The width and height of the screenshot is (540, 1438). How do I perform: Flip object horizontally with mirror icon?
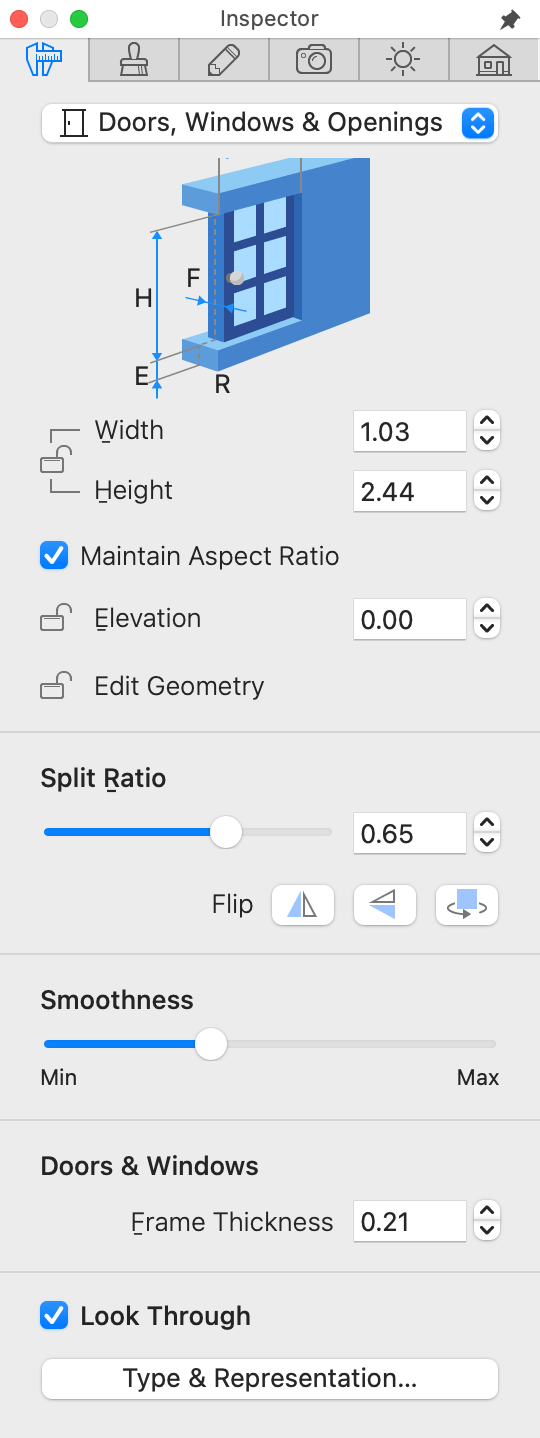(303, 905)
